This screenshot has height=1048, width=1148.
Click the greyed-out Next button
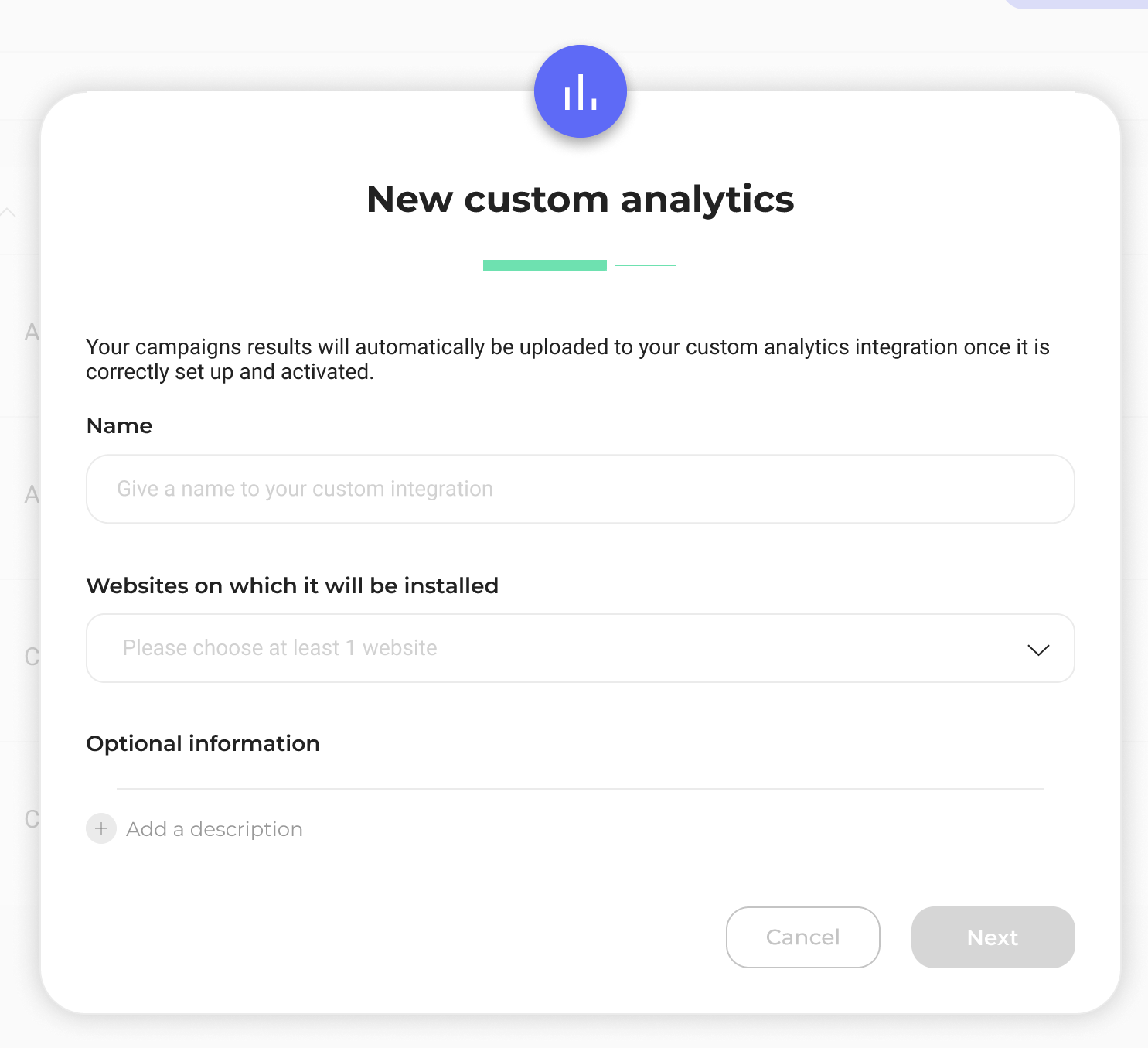coord(993,937)
